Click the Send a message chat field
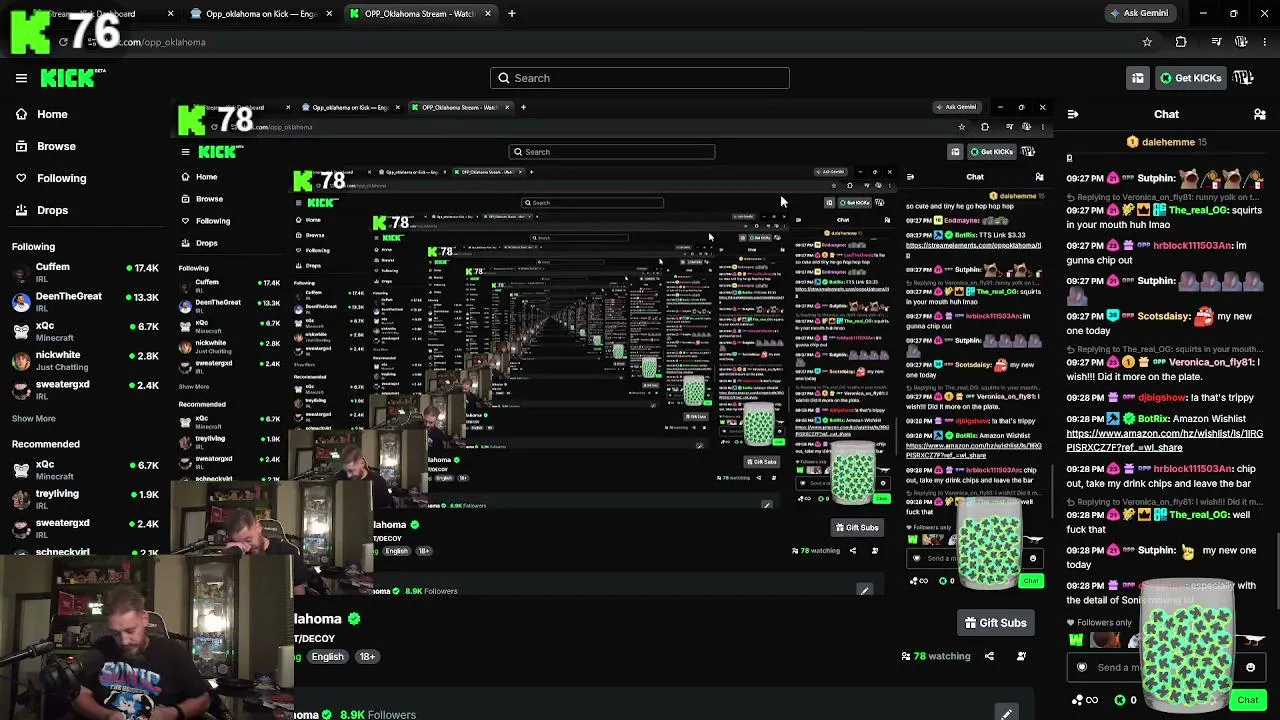1280x720 pixels. [1165, 667]
